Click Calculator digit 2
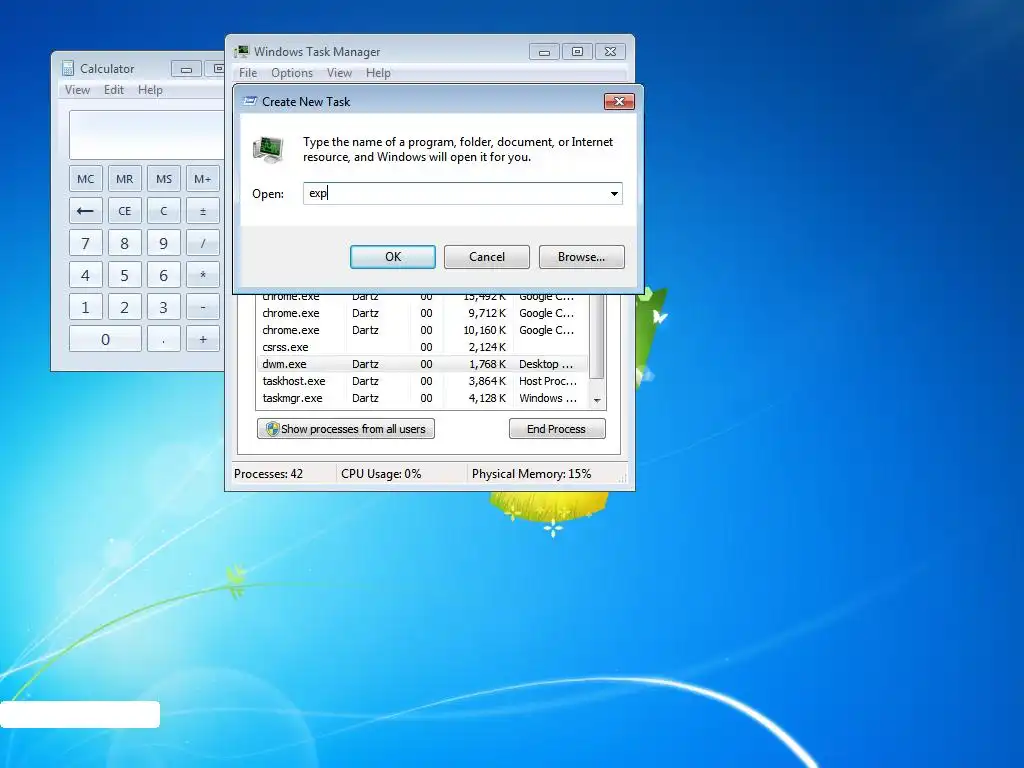This screenshot has width=1024, height=768. point(124,307)
